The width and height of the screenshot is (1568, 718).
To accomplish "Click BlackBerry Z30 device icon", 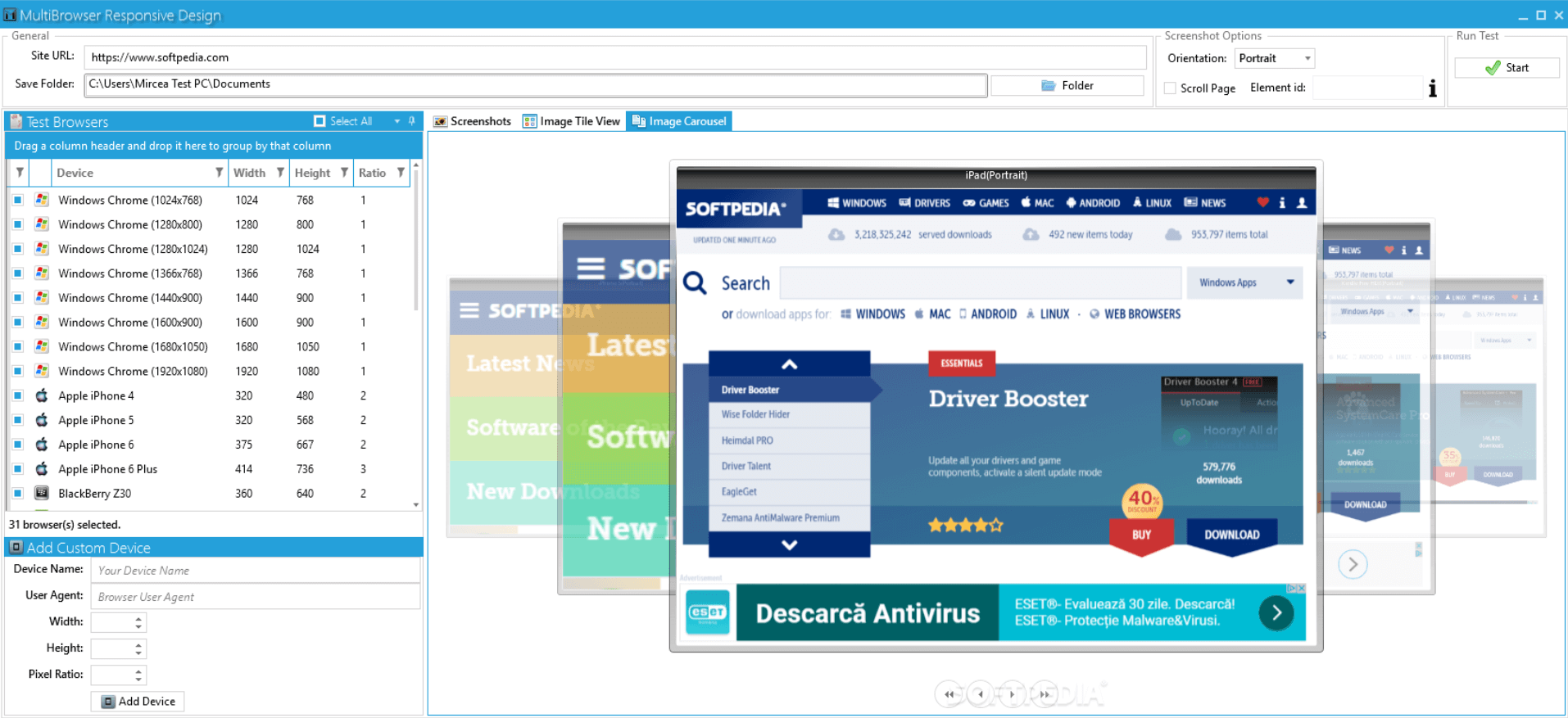I will (x=42, y=494).
